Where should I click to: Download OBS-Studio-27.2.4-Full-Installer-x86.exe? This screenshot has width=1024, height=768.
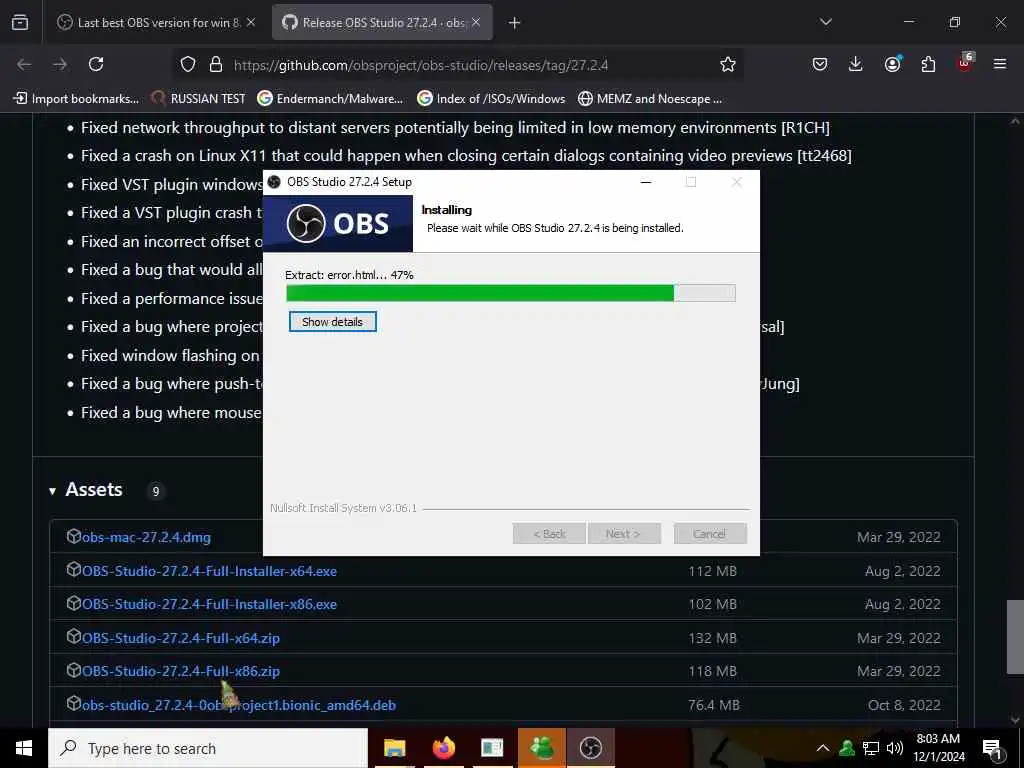tap(210, 605)
